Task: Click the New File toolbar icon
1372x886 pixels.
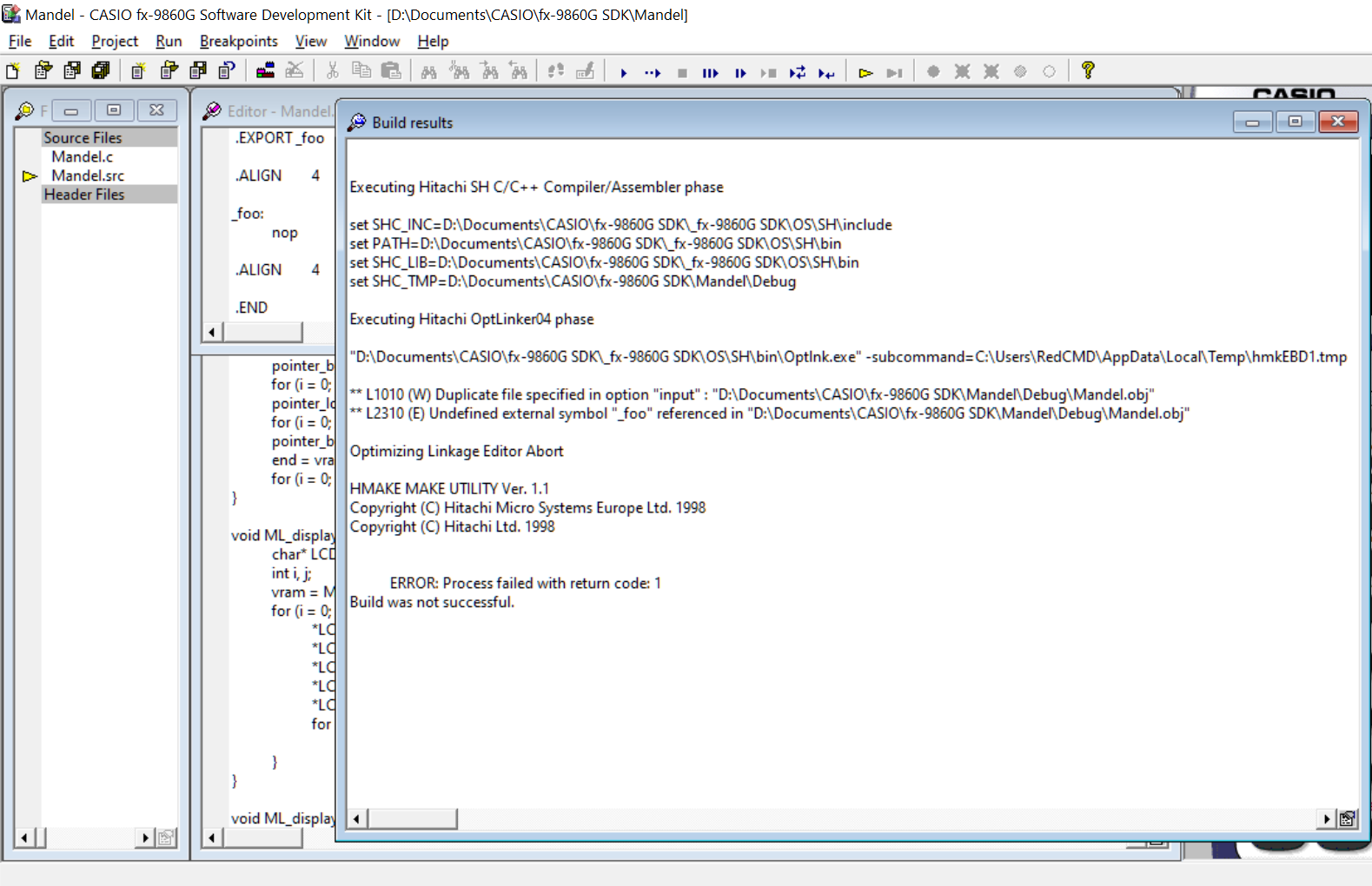Action: [13, 71]
